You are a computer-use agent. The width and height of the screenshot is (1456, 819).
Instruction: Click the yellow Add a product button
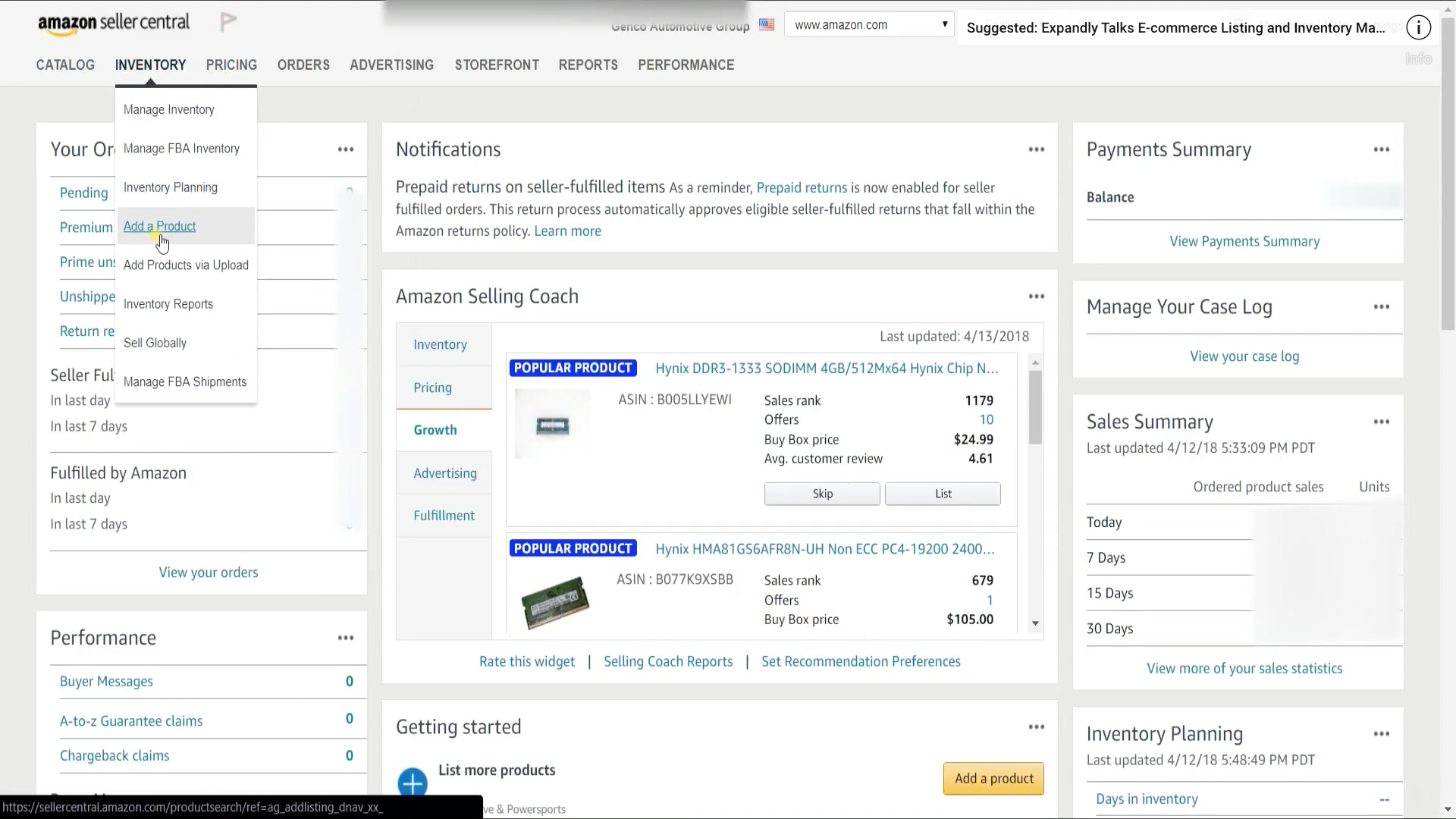993,779
